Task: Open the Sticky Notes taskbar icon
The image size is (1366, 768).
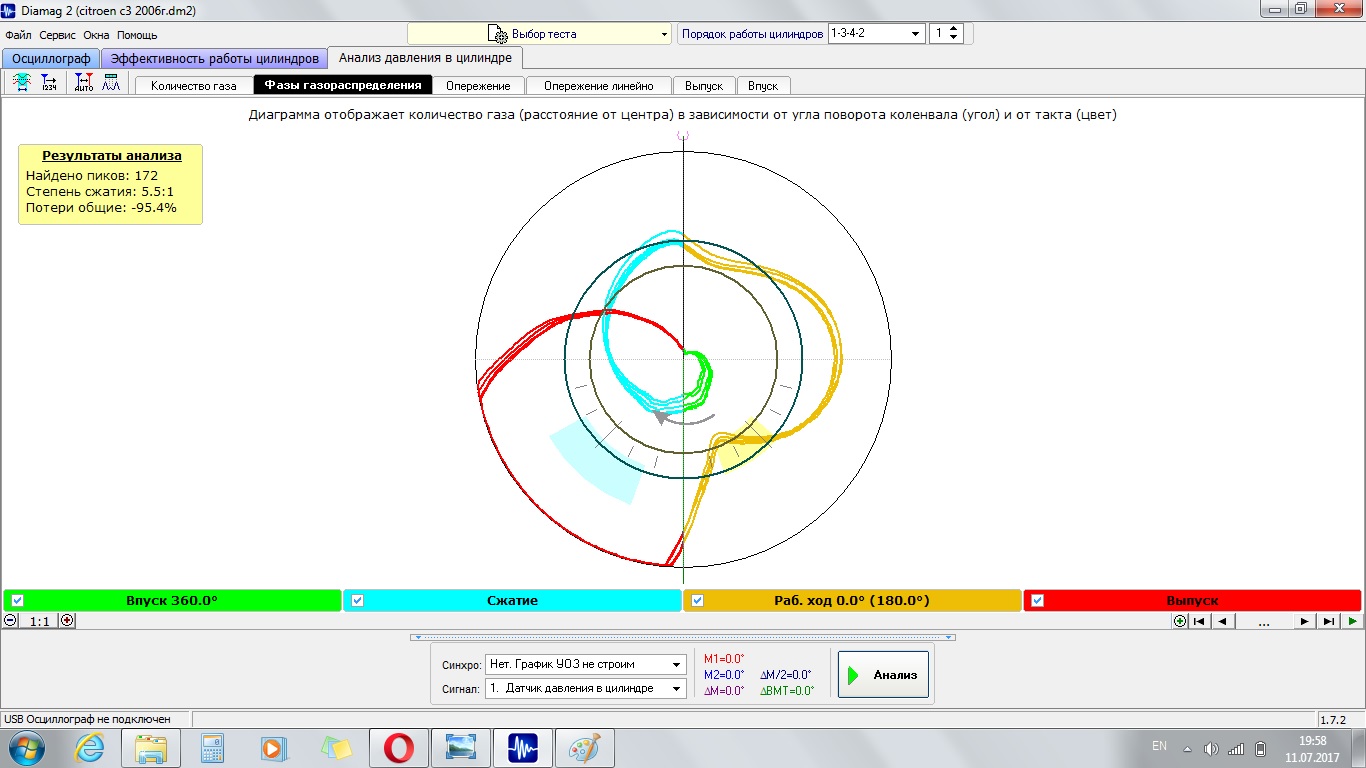Action: coord(335,748)
